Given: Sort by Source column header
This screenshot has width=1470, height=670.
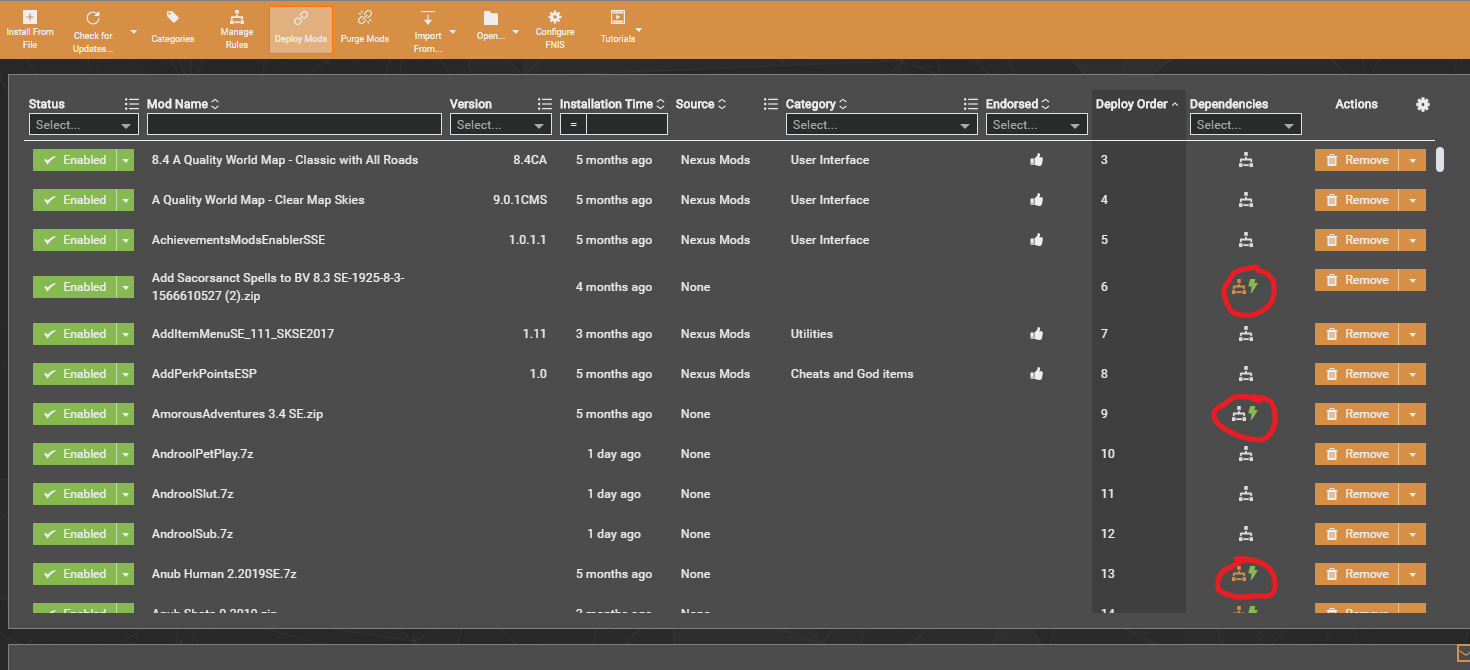Looking at the screenshot, I should [x=701, y=104].
